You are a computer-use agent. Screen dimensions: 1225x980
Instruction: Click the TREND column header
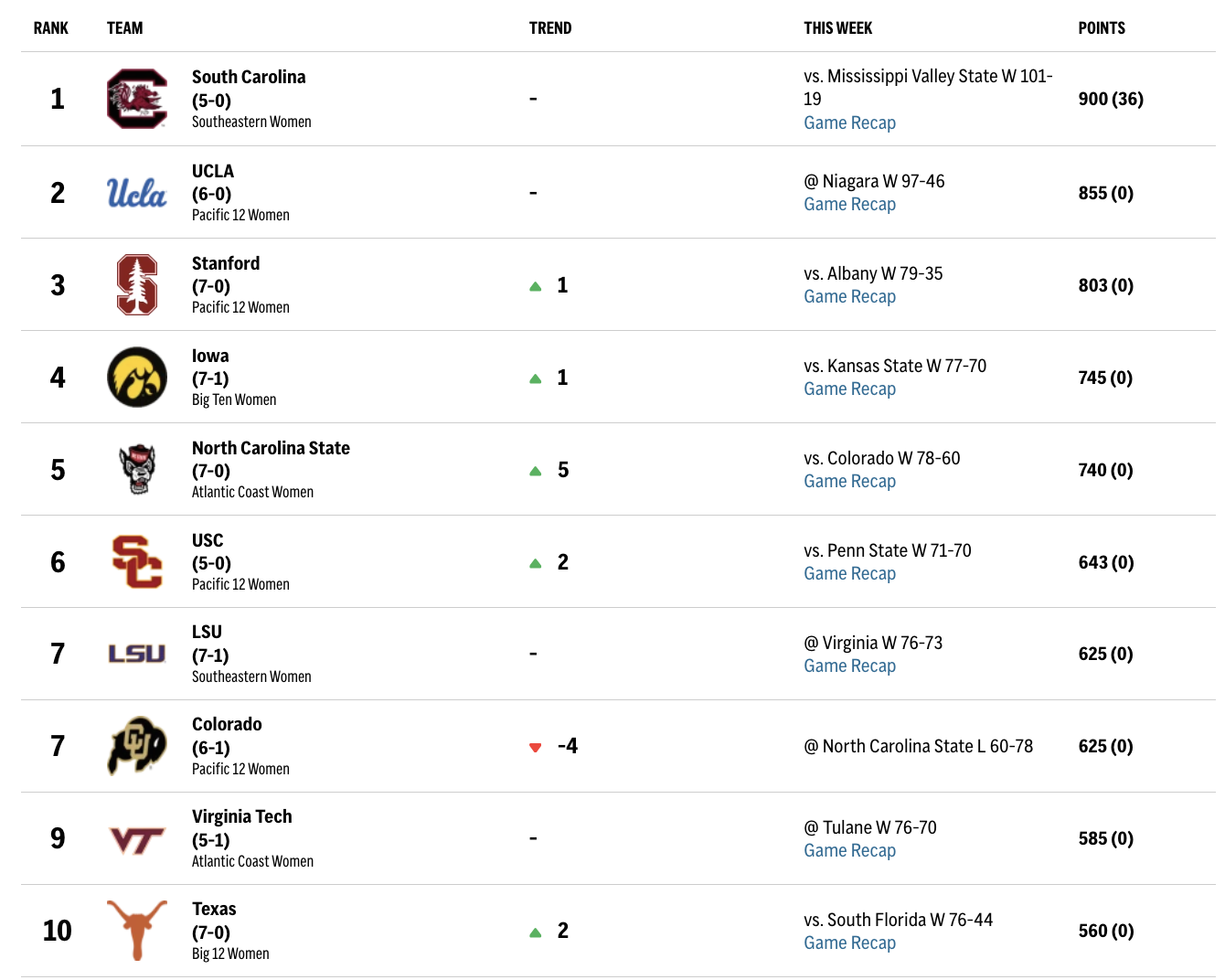pos(550,28)
